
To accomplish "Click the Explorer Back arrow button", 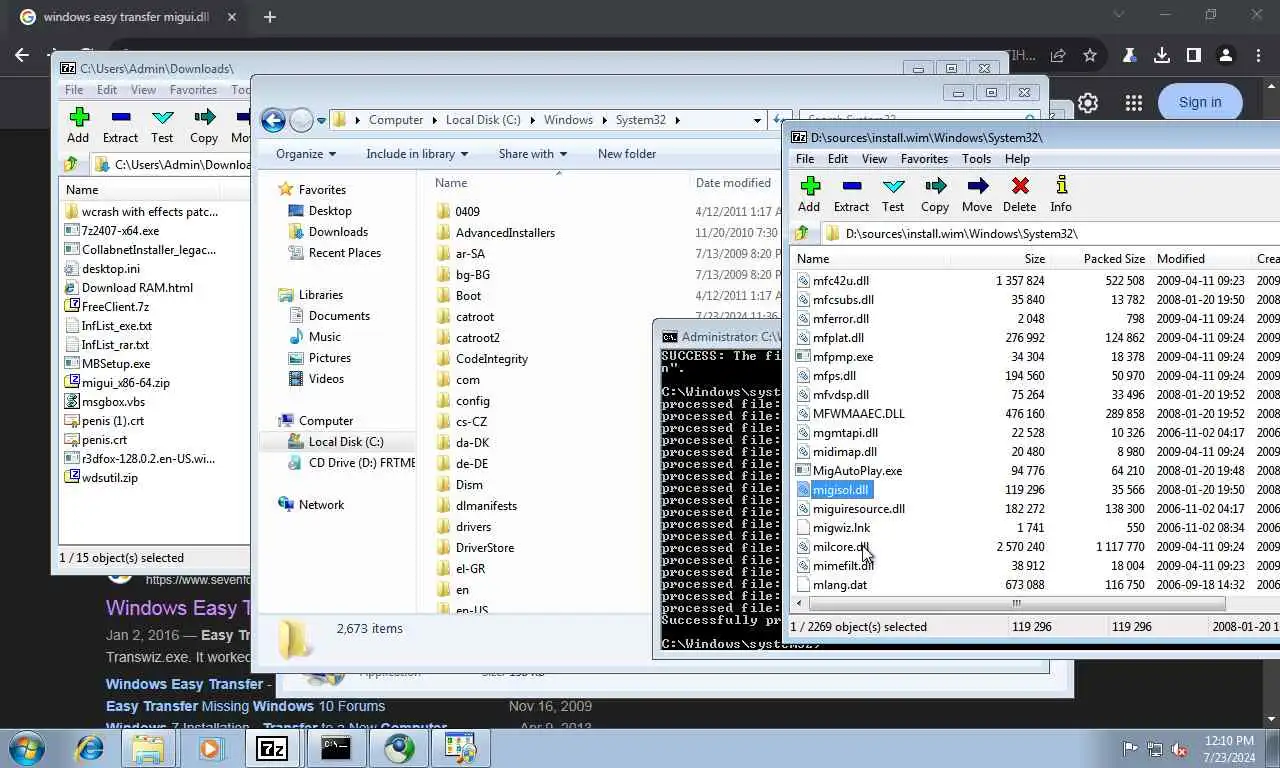I will 273,120.
